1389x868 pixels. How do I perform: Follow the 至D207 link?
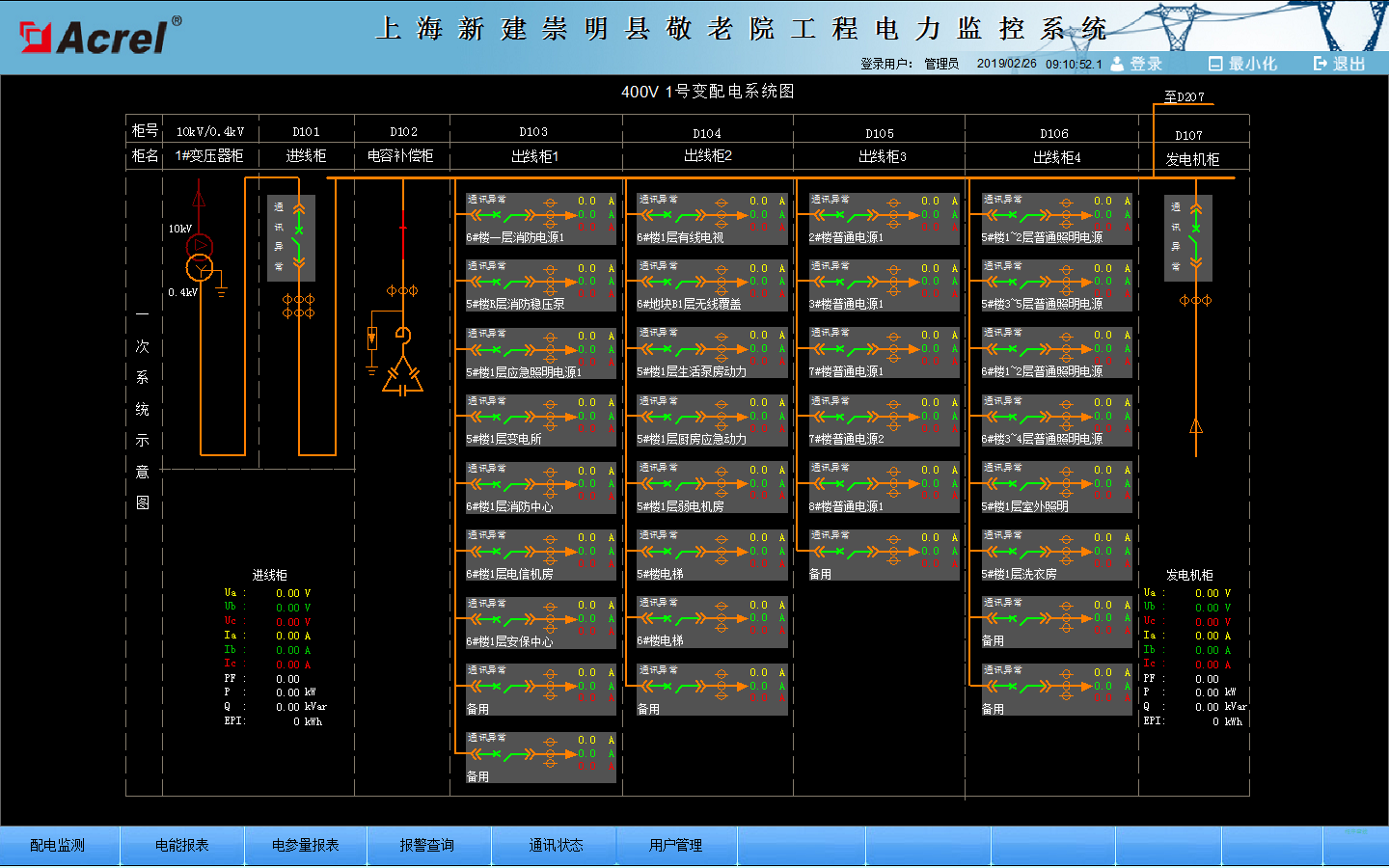tap(1184, 96)
